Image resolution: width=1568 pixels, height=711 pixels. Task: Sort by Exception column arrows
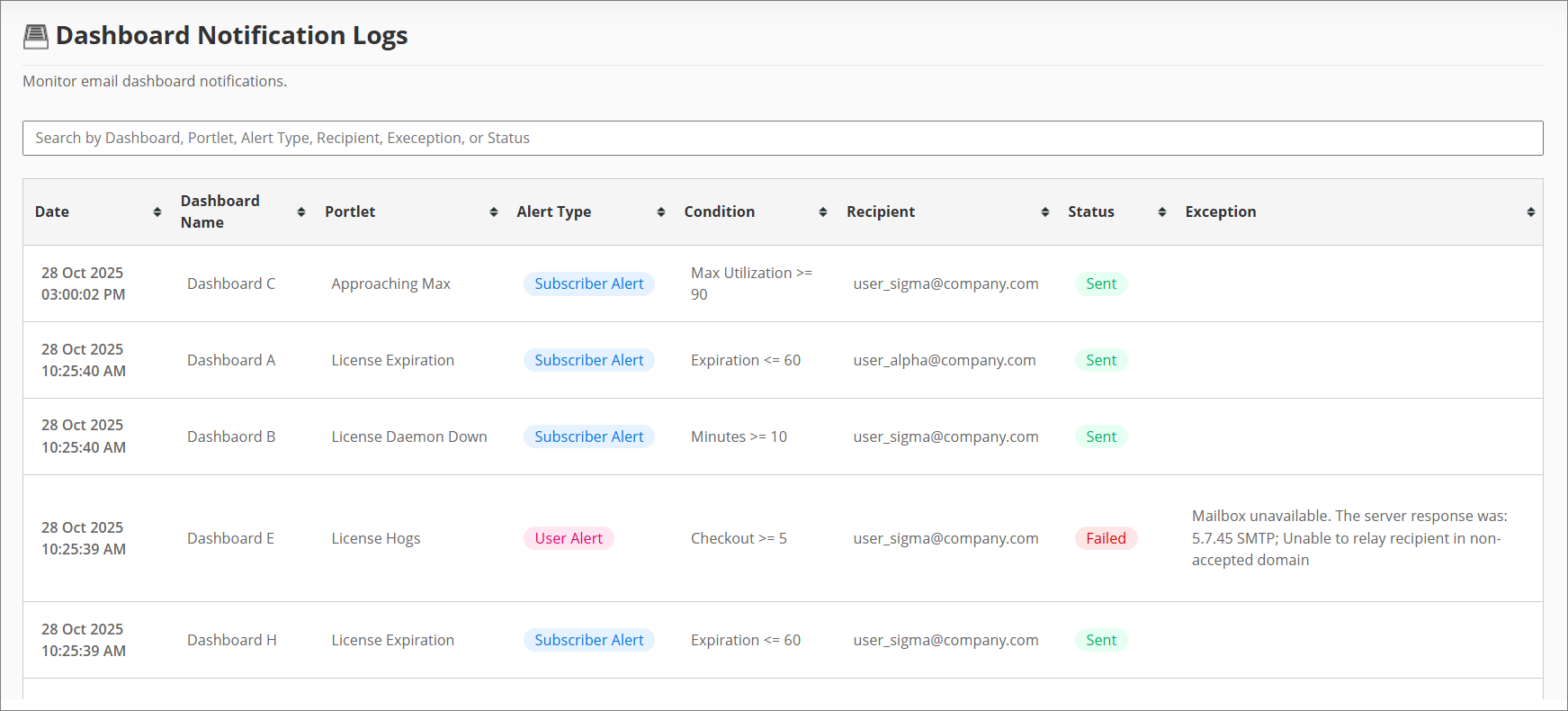coord(1531,211)
